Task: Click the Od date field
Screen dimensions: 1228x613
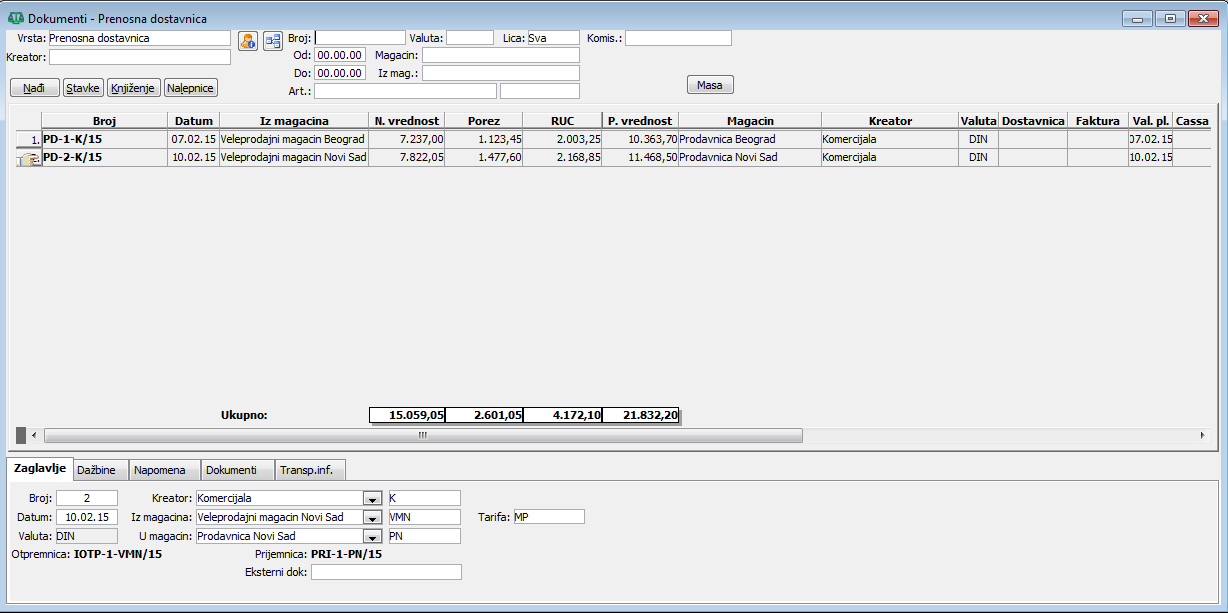Action: (x=340, y=56)
